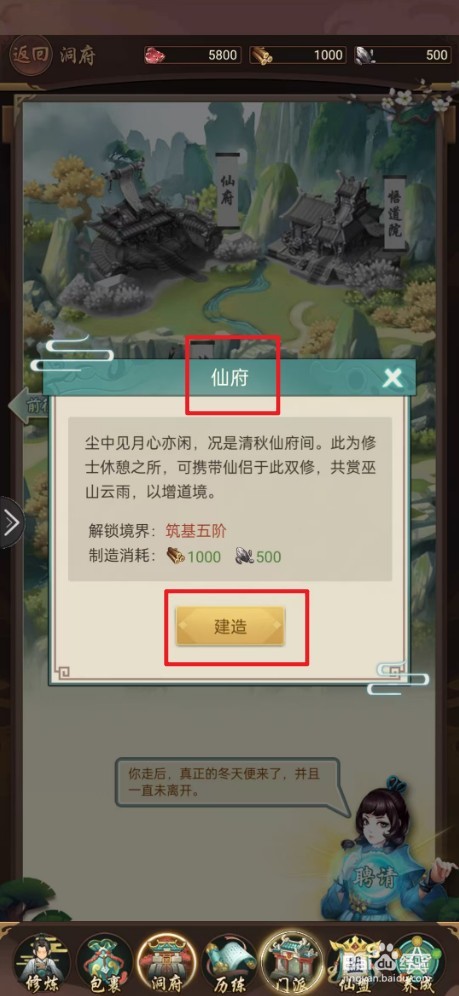Expand the side panel chevron arrow

pos(11,523)
